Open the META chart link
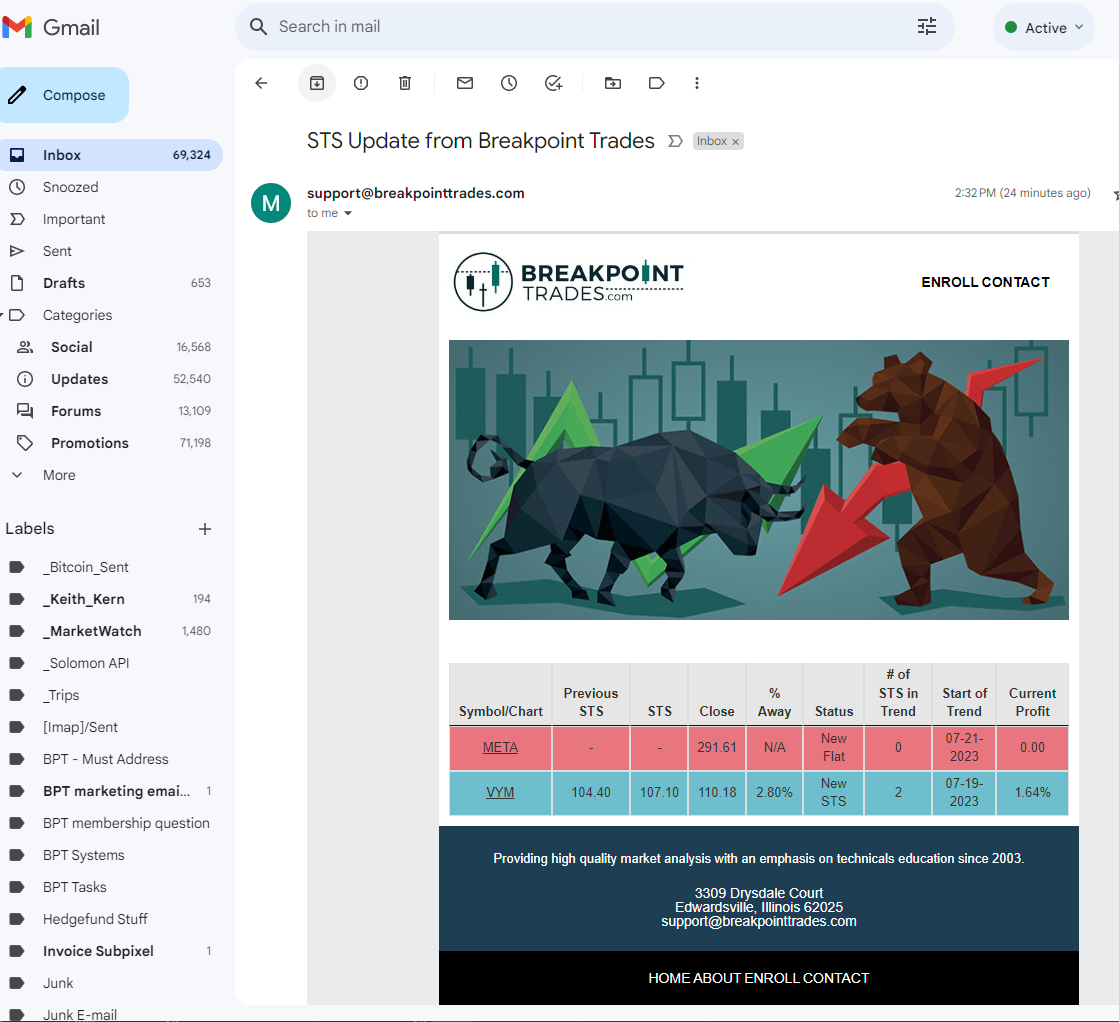The image size is (1119, 1022). [x=500, y=747]
